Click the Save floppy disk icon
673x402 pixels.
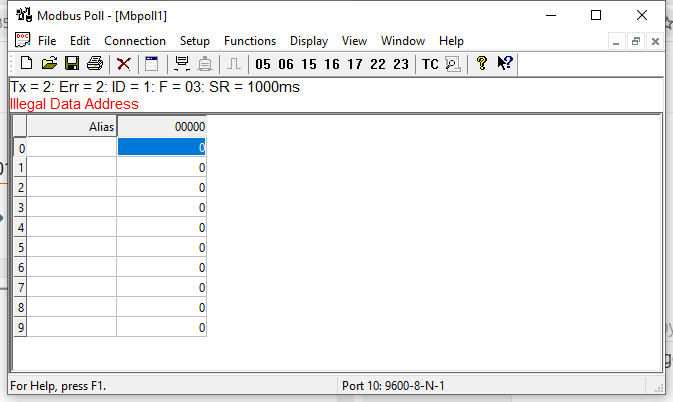pos(72,63)
